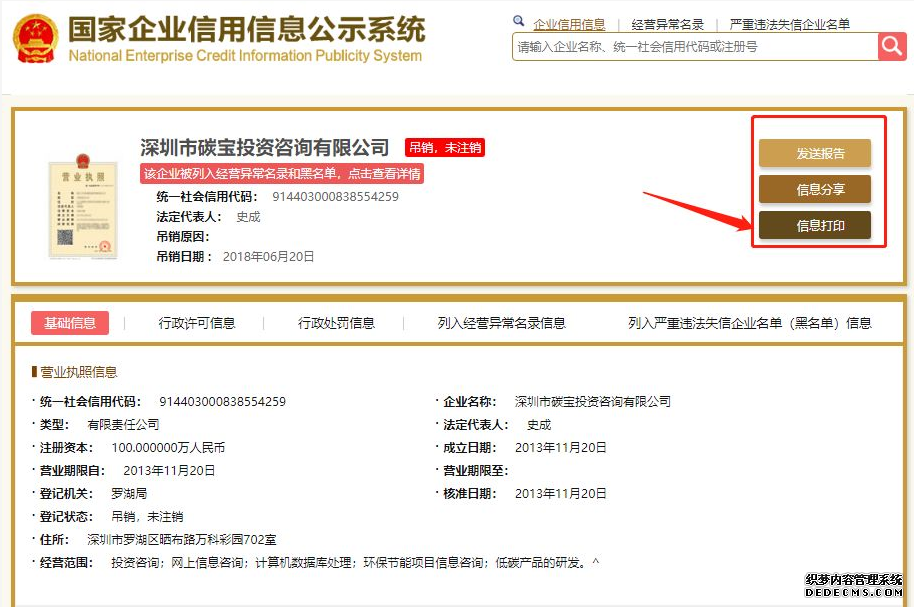Open the 基础信息 tab
Screen dimensions: 914x607
click(69, 323)
